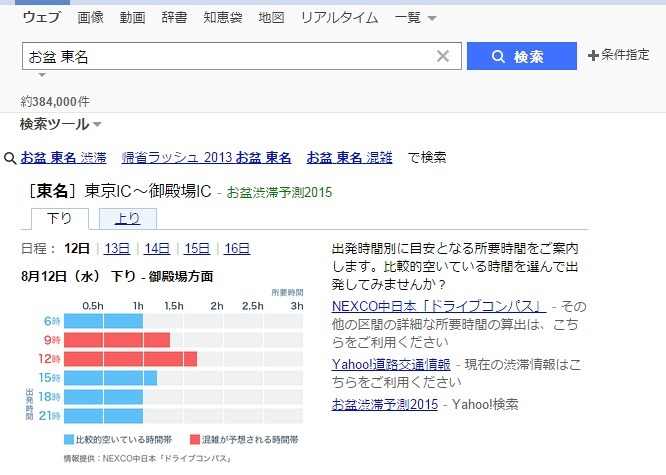Screen dimensions: 666x475
Task: Click the plus icon for 条件指定
Action: tap(593, 55)
